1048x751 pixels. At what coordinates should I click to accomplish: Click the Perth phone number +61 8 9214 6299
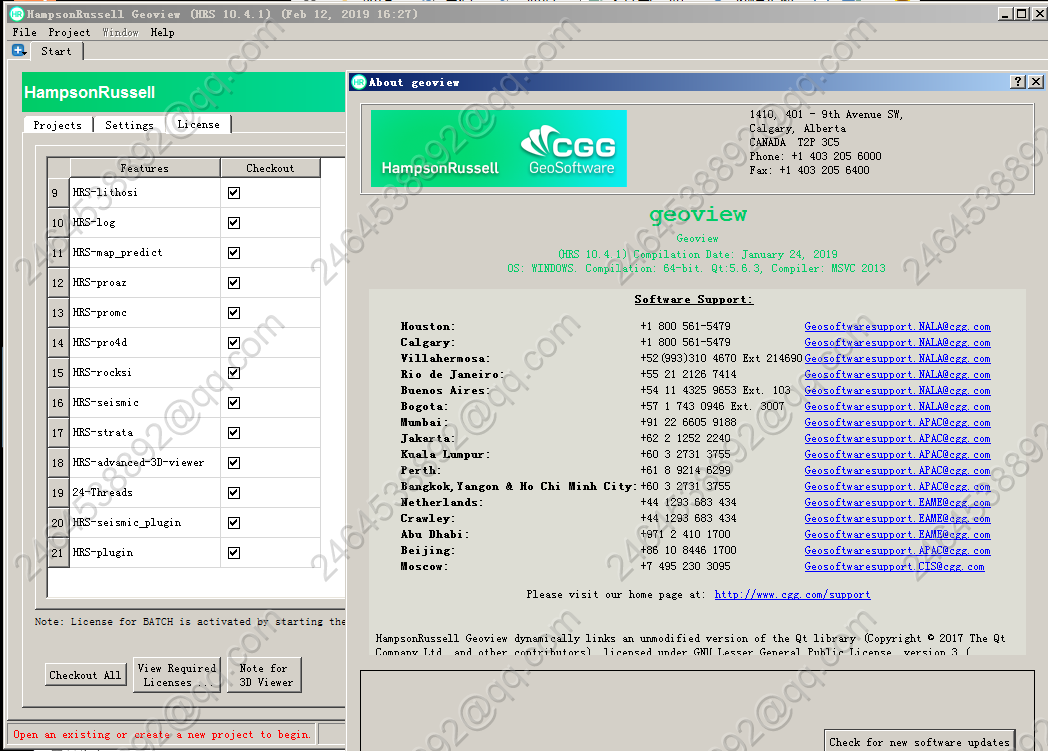[x=685, y=470]
